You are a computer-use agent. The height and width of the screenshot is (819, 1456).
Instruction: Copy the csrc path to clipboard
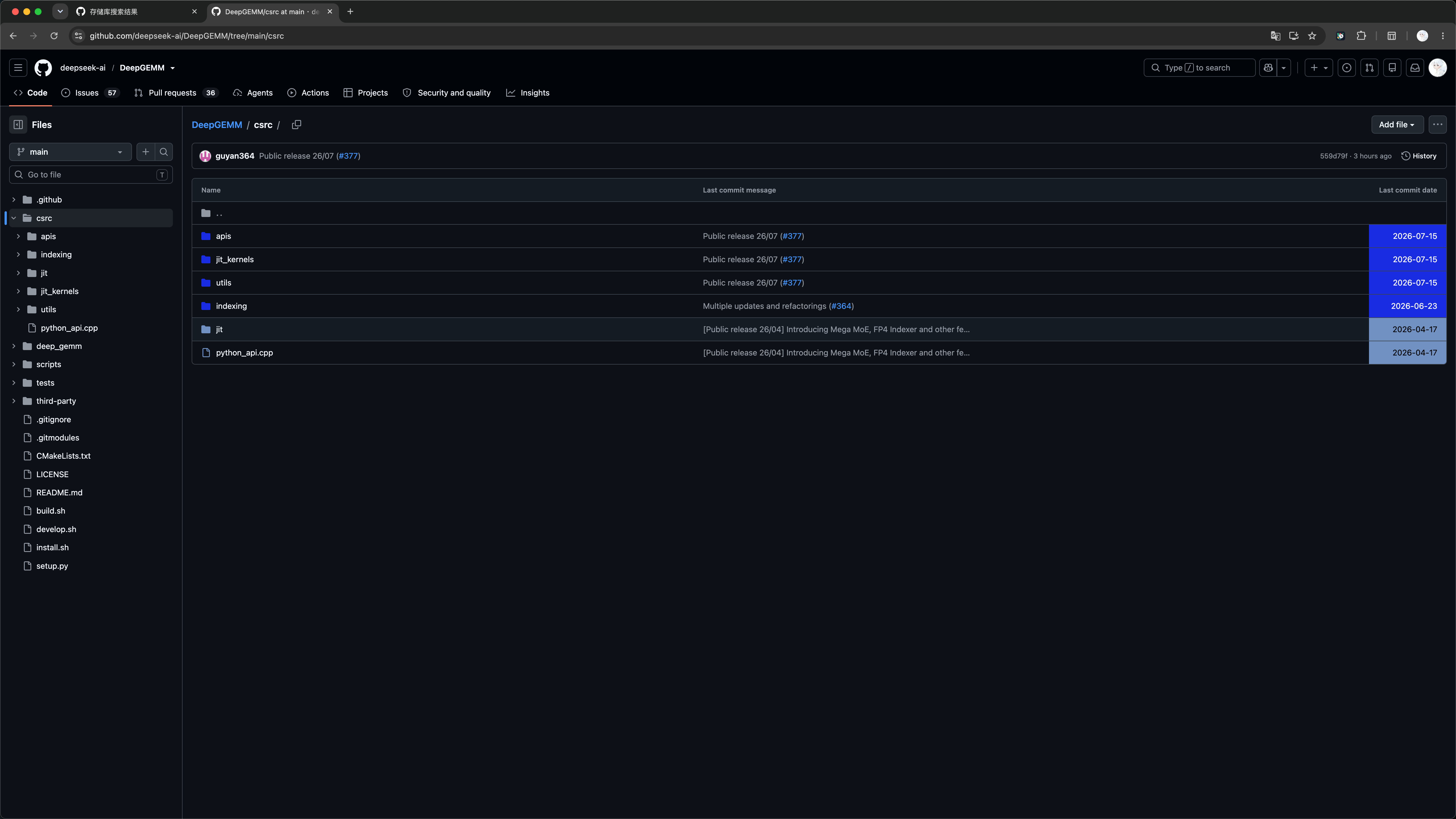296,125
